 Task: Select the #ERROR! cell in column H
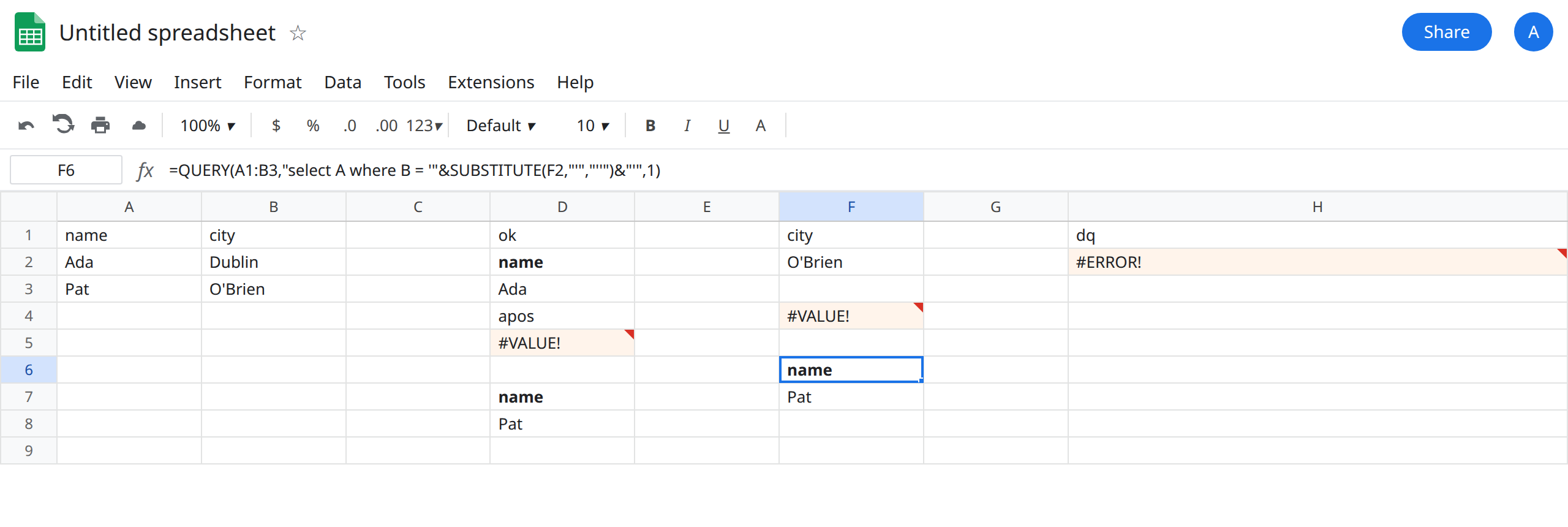1317,262
